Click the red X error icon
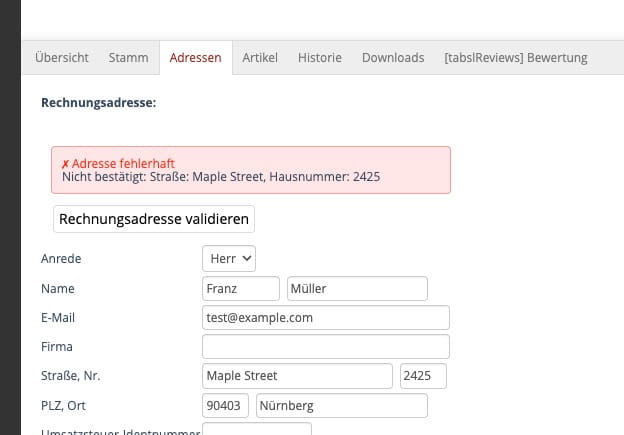Image resolution: width=624 pixels, height=435 pixels. 65,163
